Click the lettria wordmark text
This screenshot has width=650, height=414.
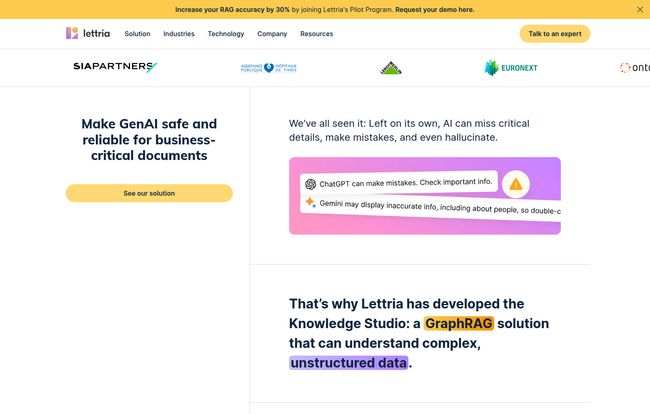(x=97, y=33)
